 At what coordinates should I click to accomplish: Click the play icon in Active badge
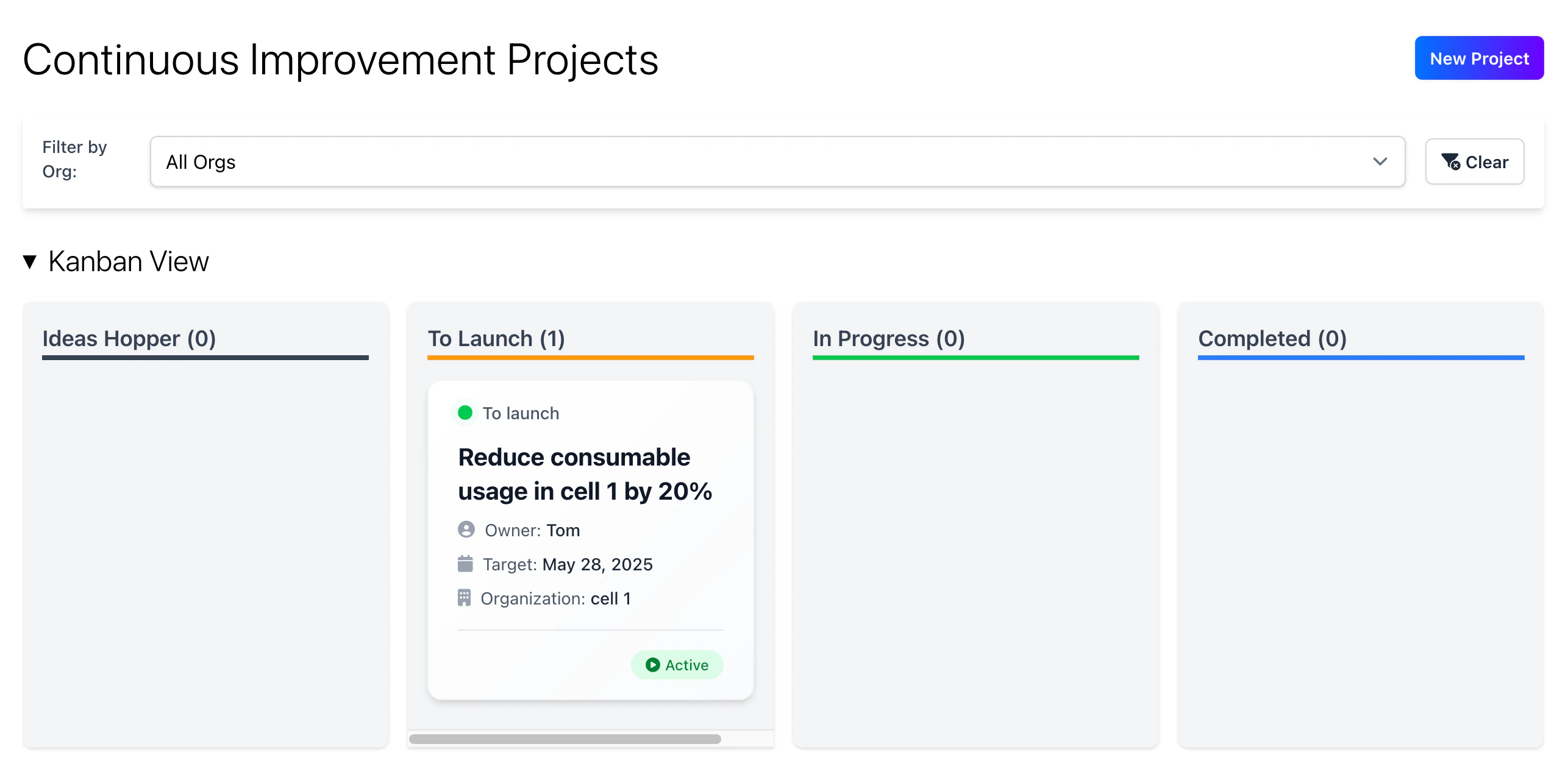(x=652, y=665)
